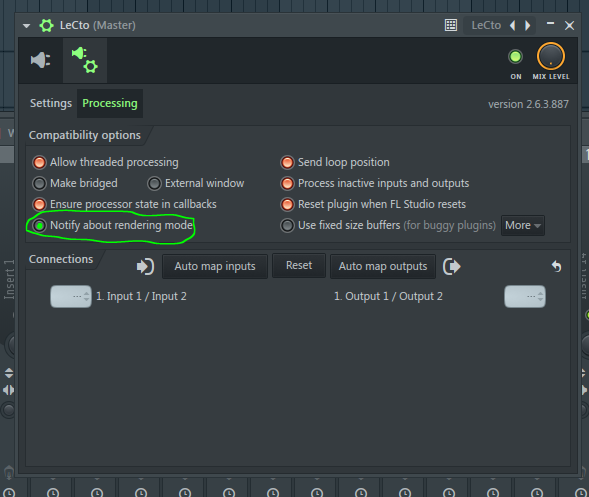The height and width of the screenshot is (497, 589).
Task: Click the MIX LEVEL knob
Action: 551,56
